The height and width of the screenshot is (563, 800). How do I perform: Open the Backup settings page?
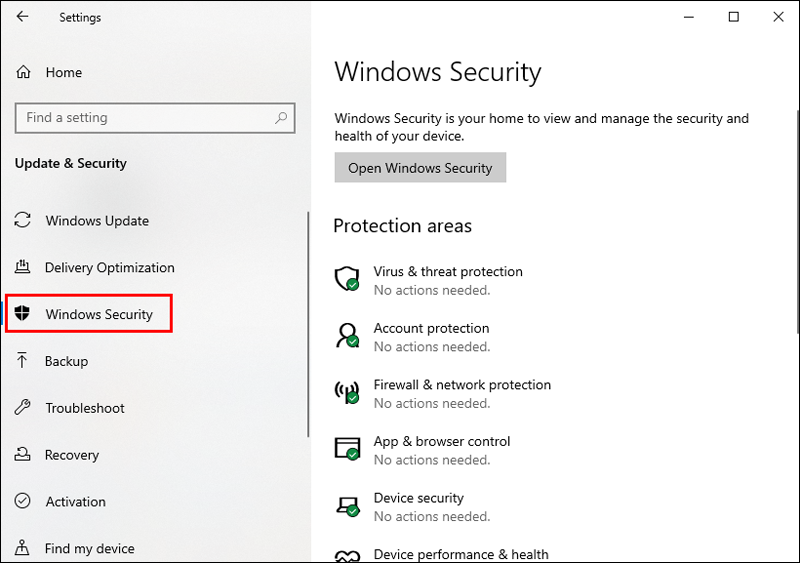(x=66, y=361)
